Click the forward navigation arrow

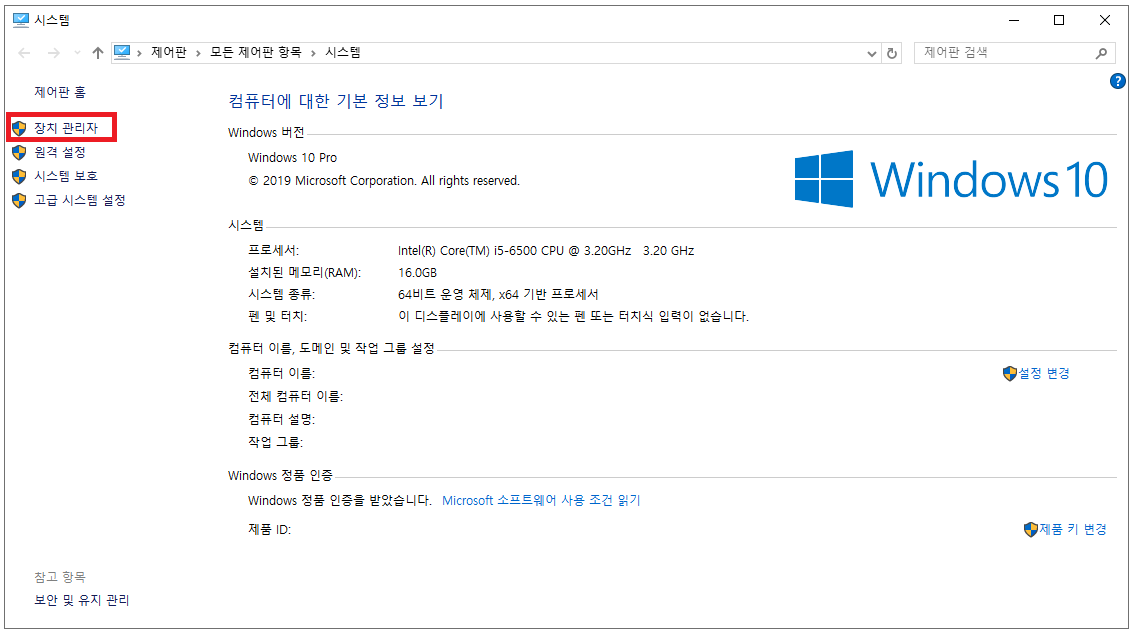coord(54,53)
